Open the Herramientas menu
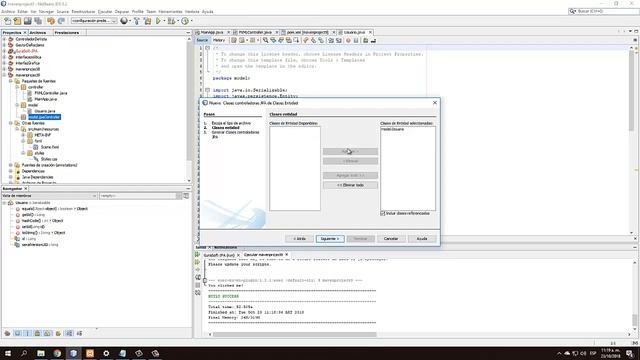 tap(170, 11)
